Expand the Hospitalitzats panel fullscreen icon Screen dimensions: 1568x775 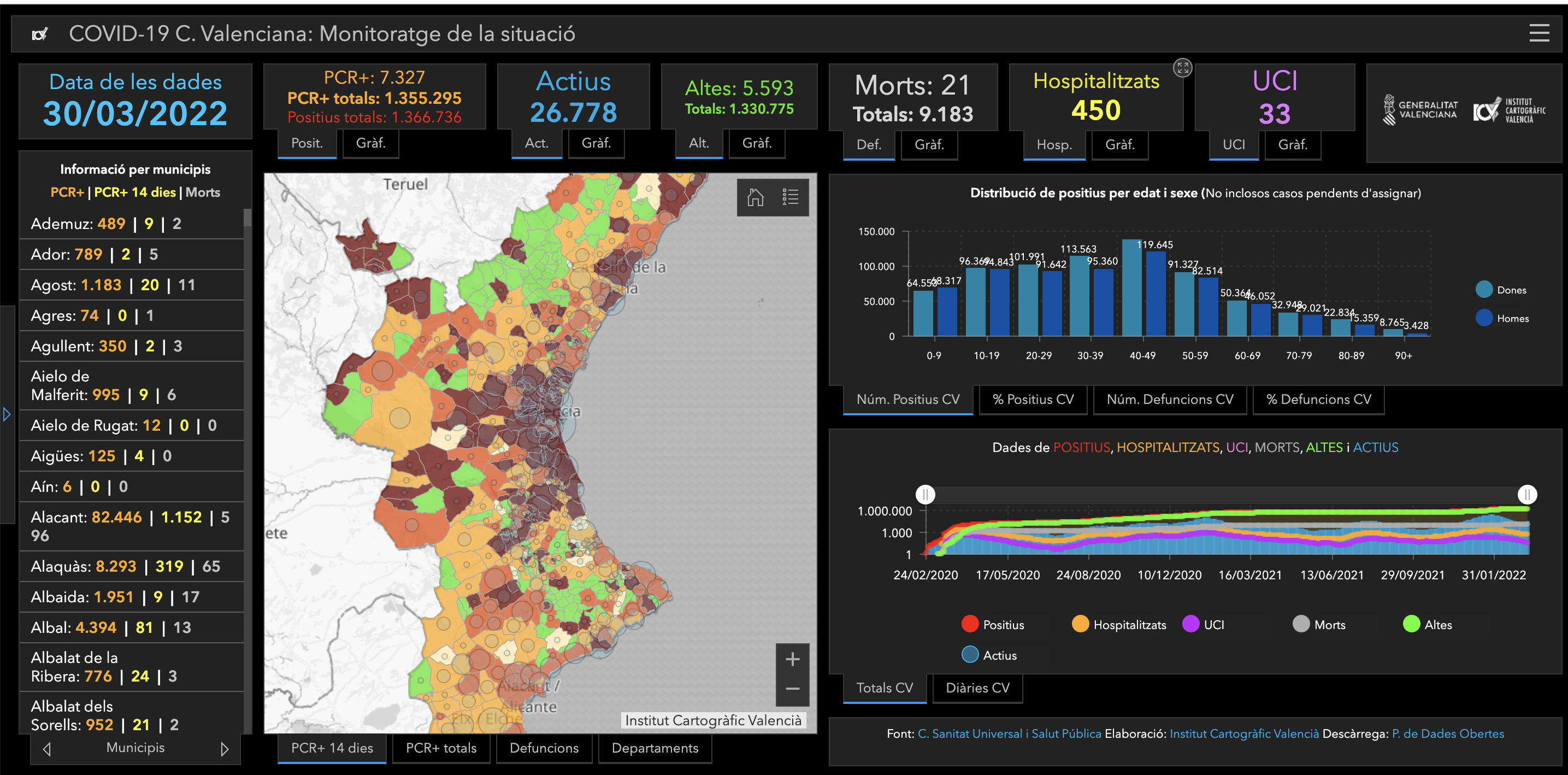(x=1182, y=68)
